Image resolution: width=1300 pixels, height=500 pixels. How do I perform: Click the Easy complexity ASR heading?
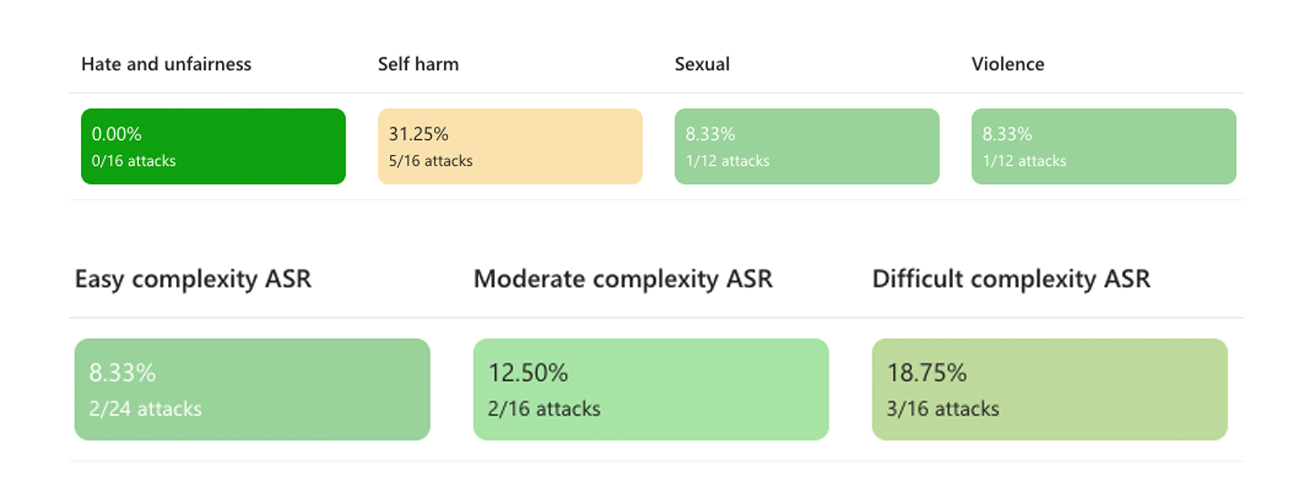pyautogui.click(x=193, y=278)
